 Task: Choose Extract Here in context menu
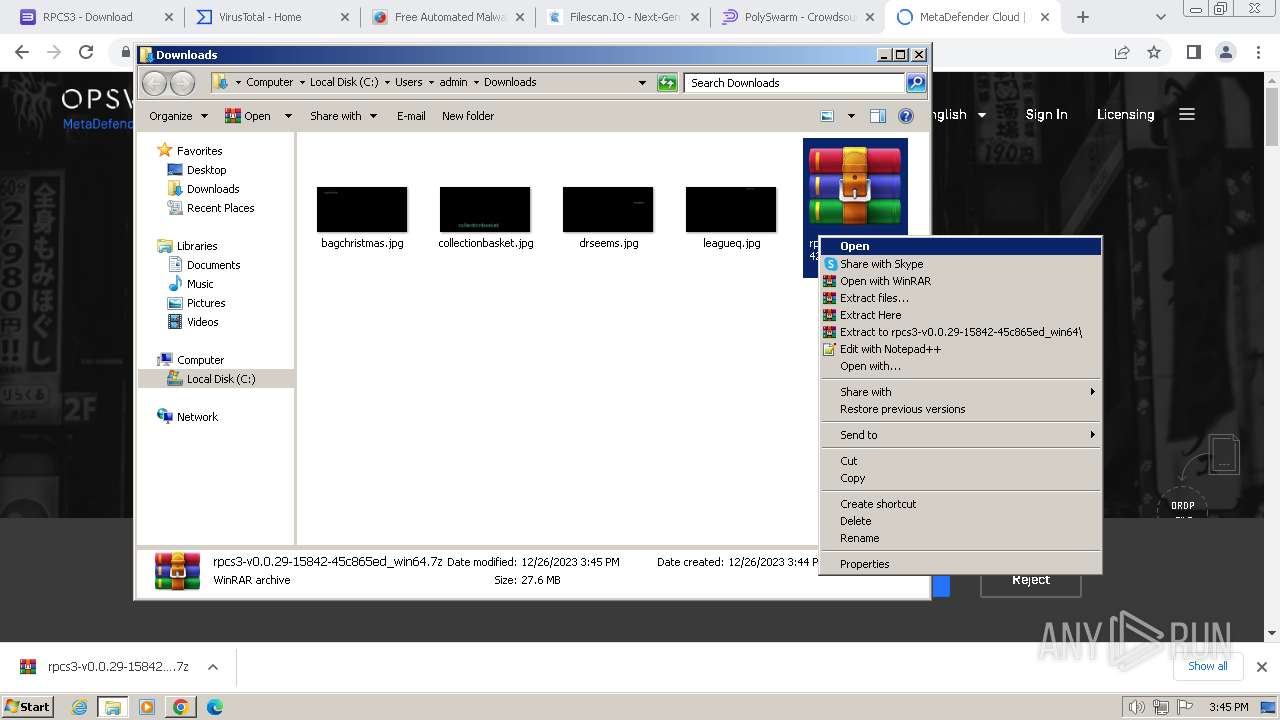click(x=960, y=315)
